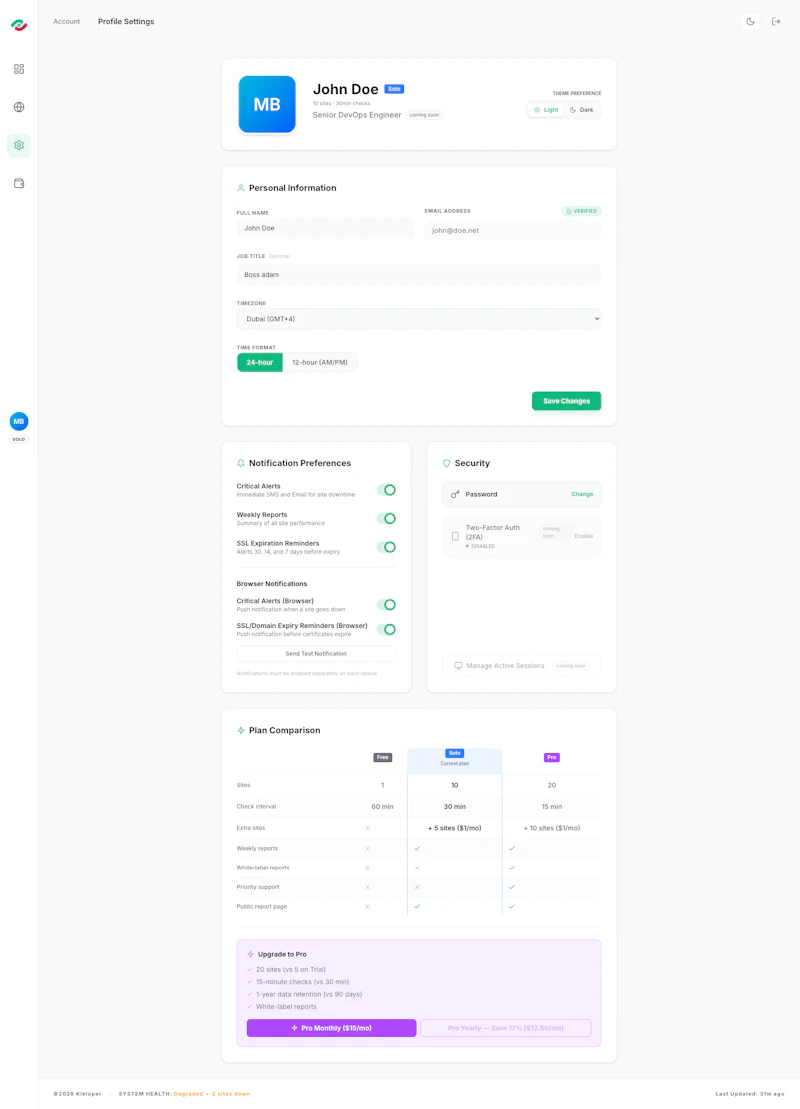This screenshot has height=1109, width=800.
Task: Click the Notification Preferences bell icon
Action: [x=240, y=463]
